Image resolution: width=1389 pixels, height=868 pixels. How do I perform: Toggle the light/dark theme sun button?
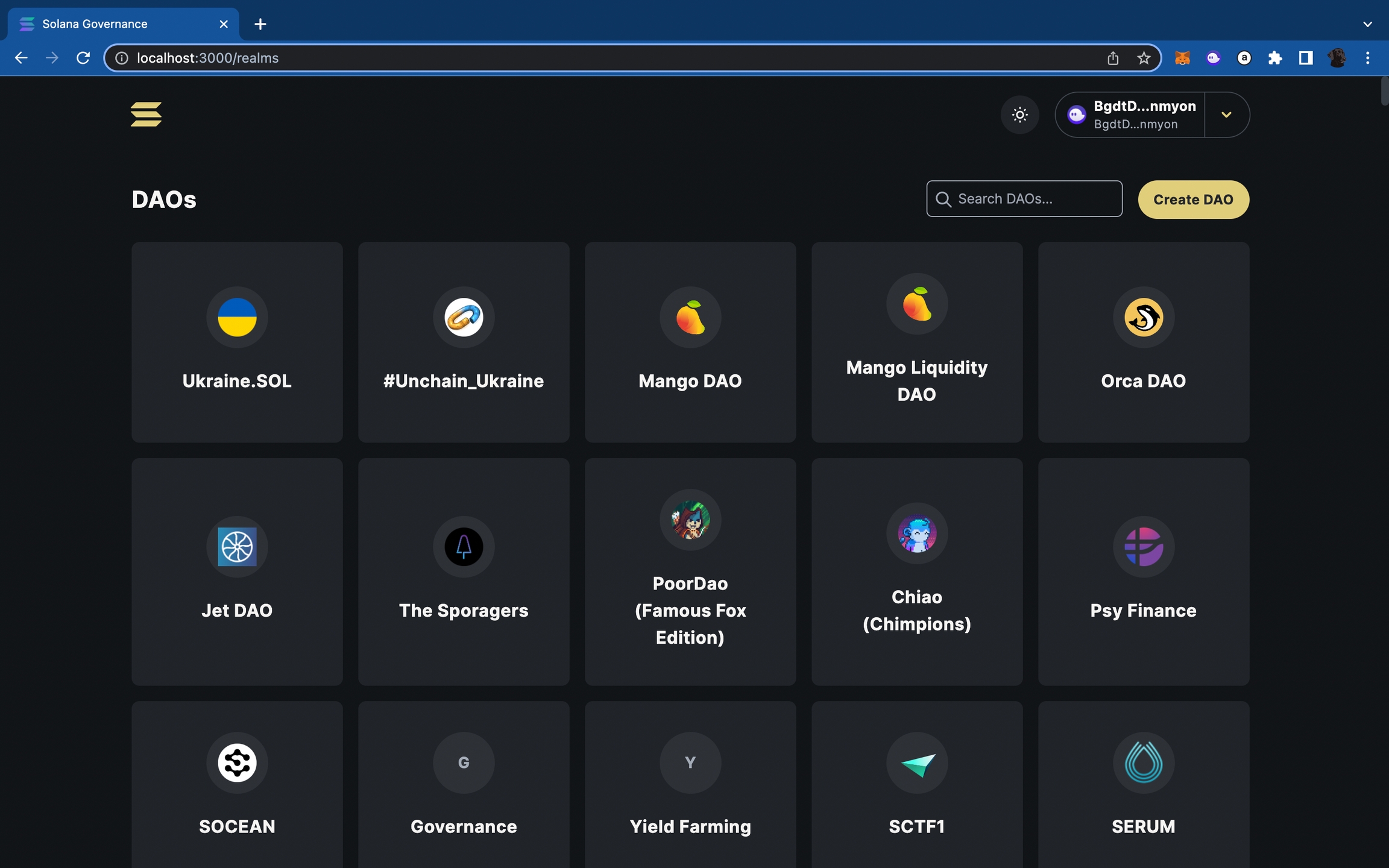pyautogui.click(x=1019, y=115)
